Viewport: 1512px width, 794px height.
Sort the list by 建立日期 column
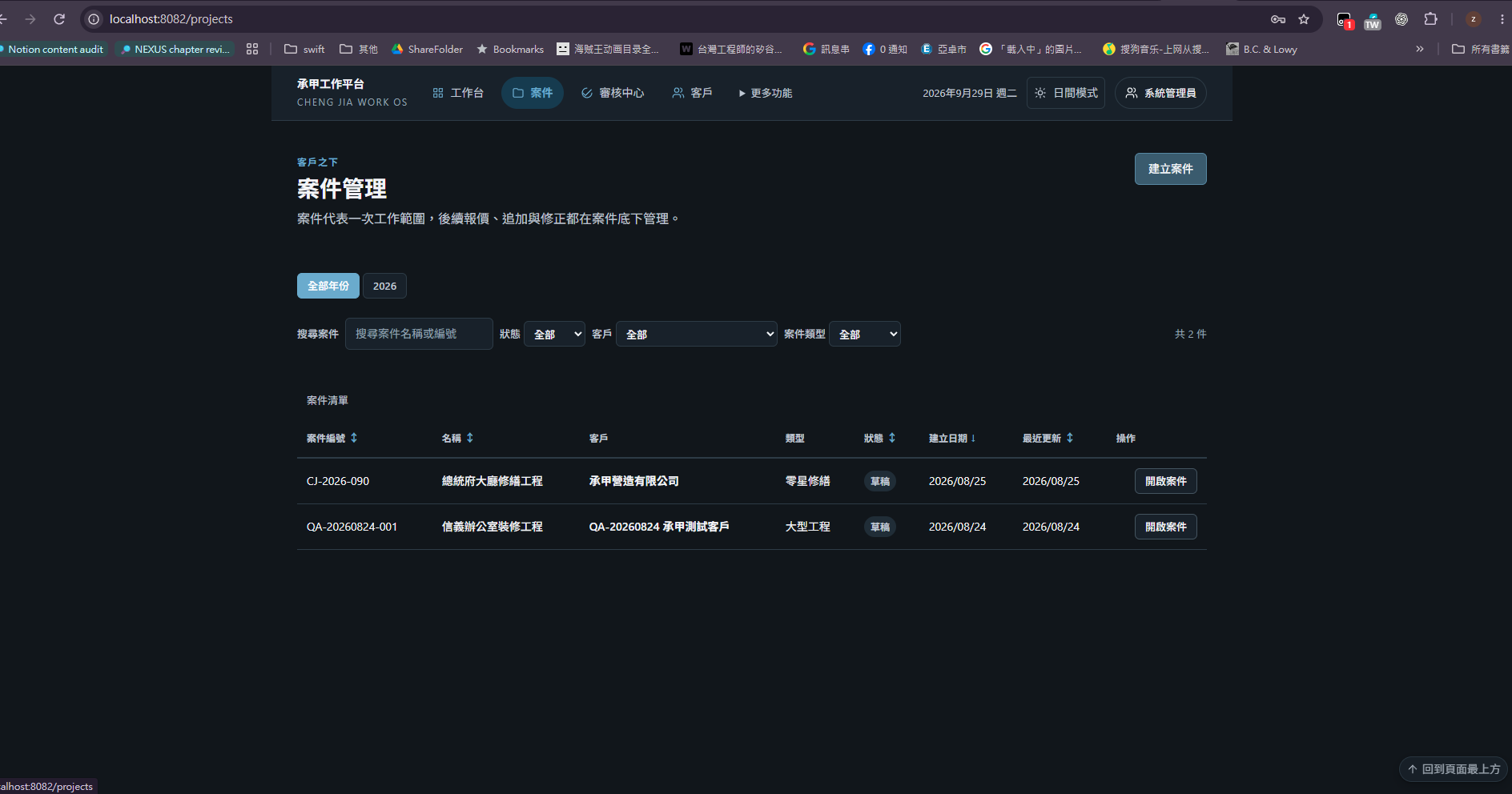pyautogui.click(x=952, y=438)
